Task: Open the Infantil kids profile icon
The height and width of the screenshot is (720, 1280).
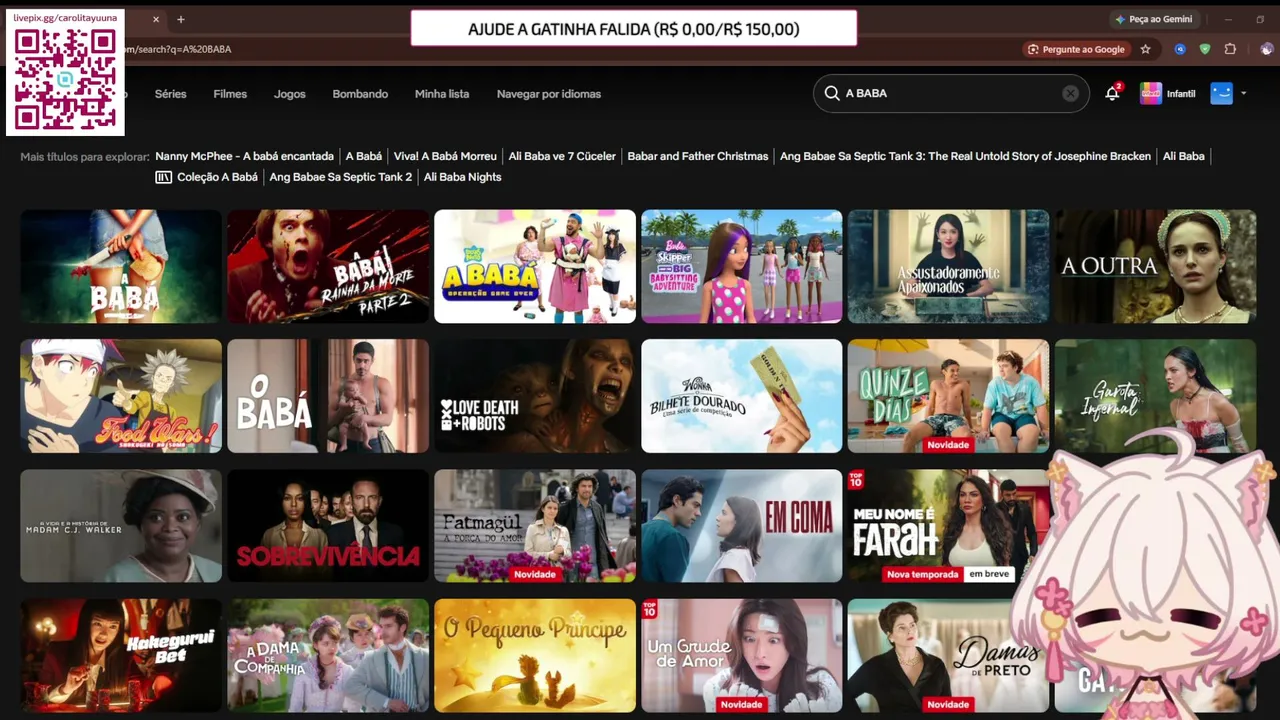Action: pyautogui.click(x=1151, y=93)
